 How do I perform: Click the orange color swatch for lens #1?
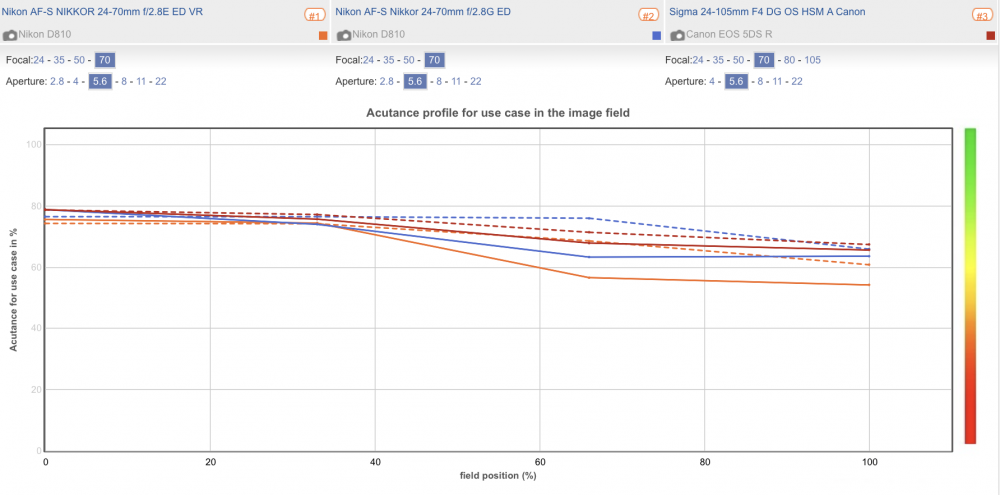click(323, 36)
